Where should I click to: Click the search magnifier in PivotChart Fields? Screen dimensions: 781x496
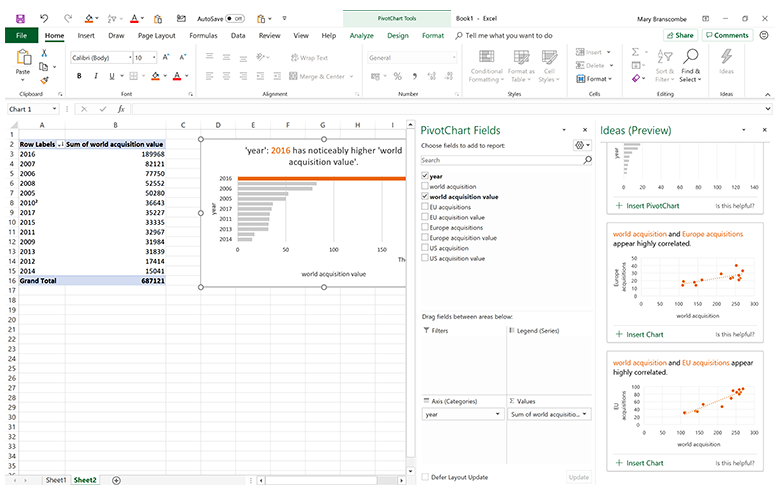588,160
